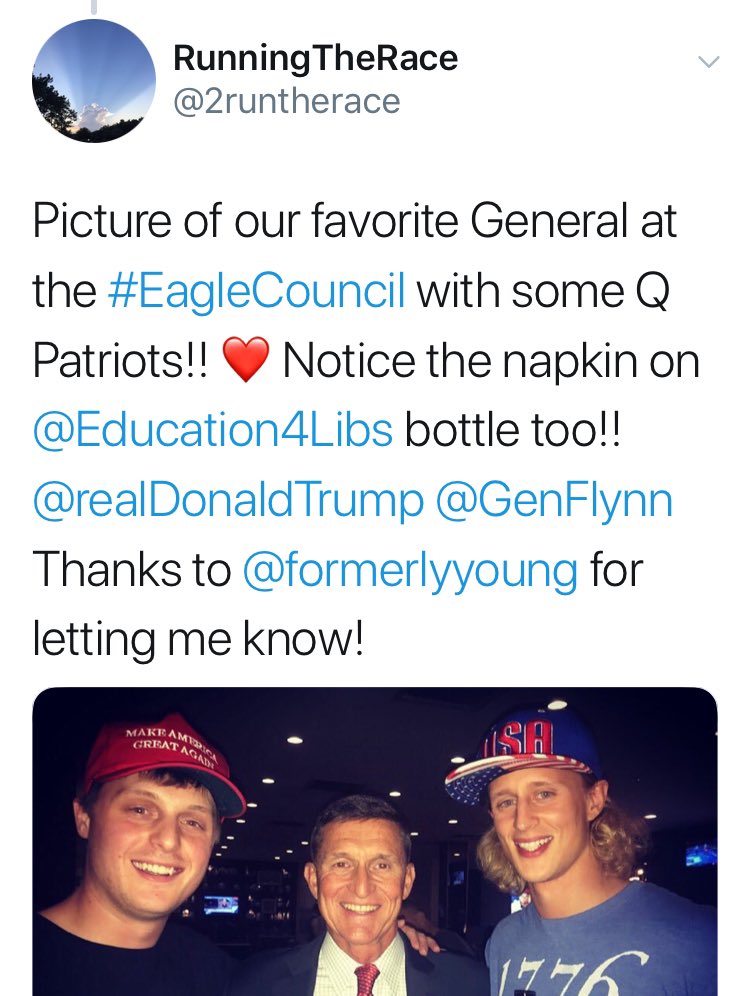Tap the "letting me know!" text line

pyautogui.click(x=197, y=639)
